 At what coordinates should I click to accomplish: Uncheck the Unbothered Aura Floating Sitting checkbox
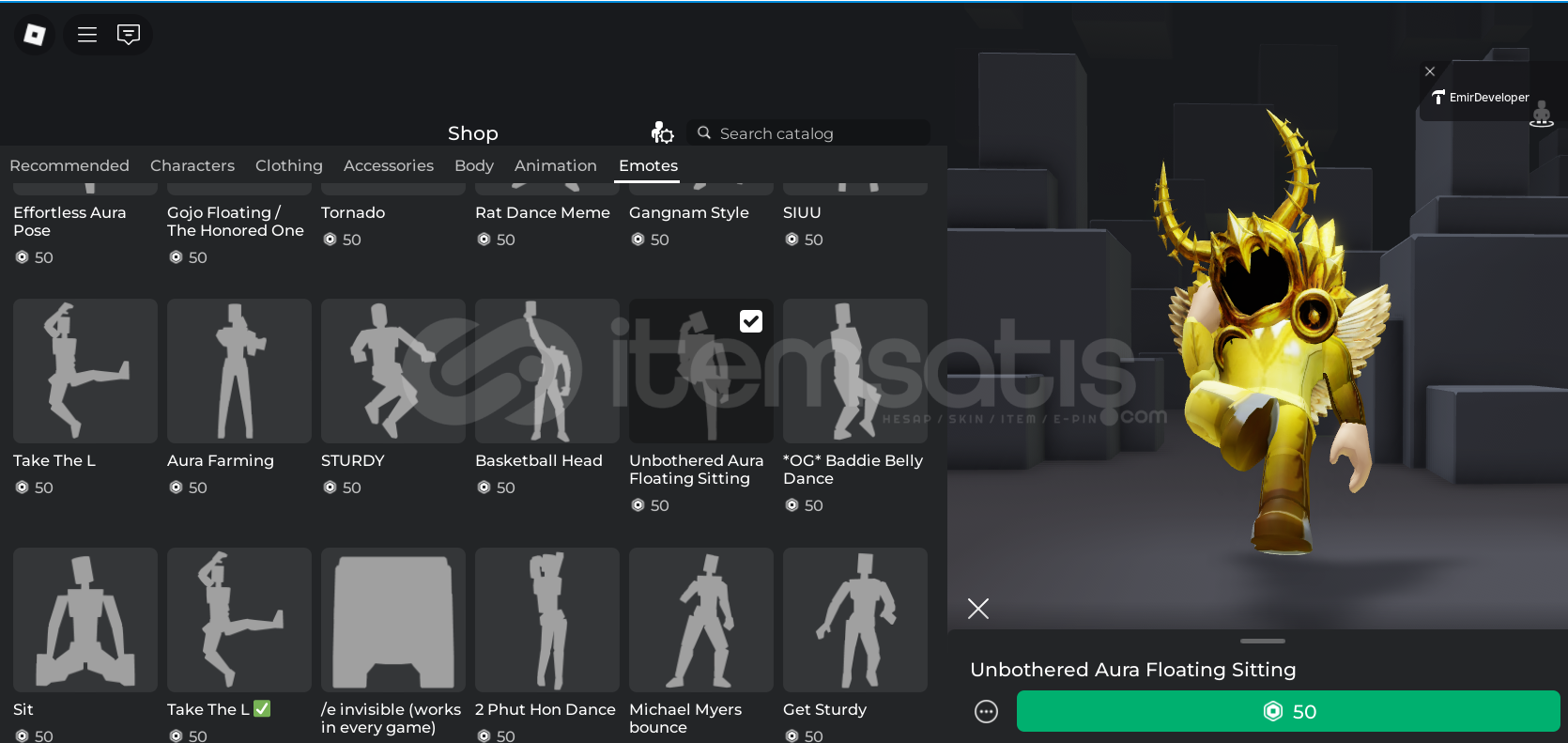[x=751, y=321]
